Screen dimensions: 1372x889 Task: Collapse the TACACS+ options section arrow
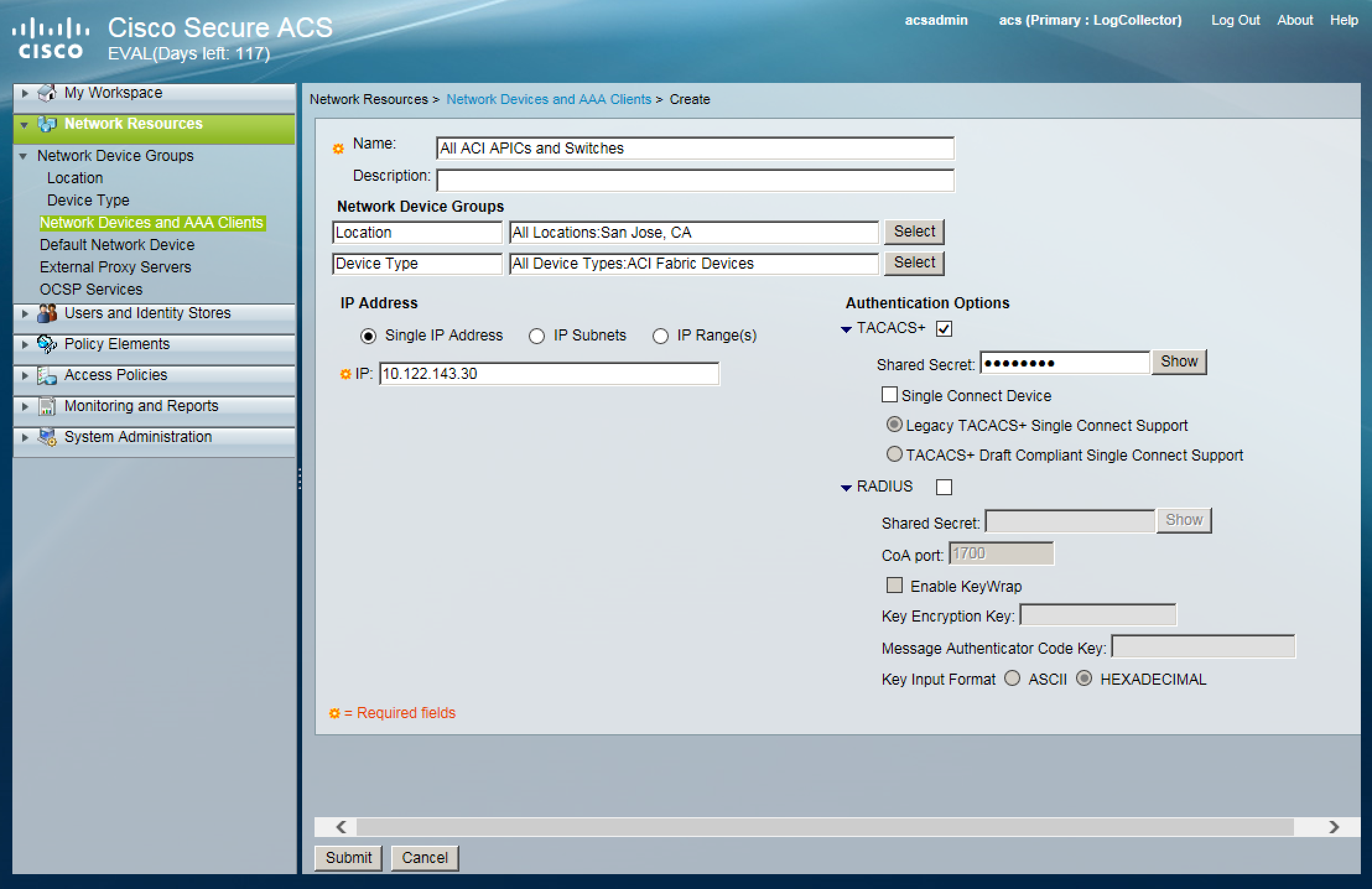[x=846, y=329]
